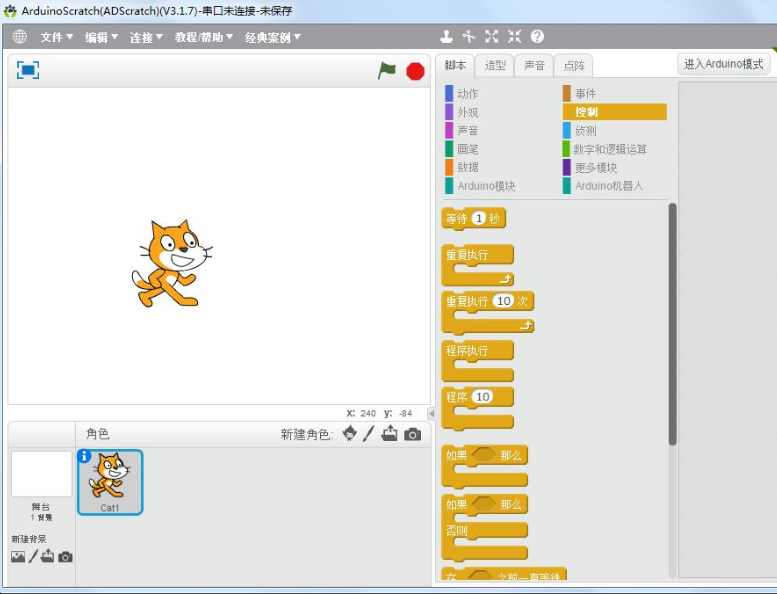Click the number input in 程序 block
The height and width of the screenshot is (594, 777).
coord(483,396)
